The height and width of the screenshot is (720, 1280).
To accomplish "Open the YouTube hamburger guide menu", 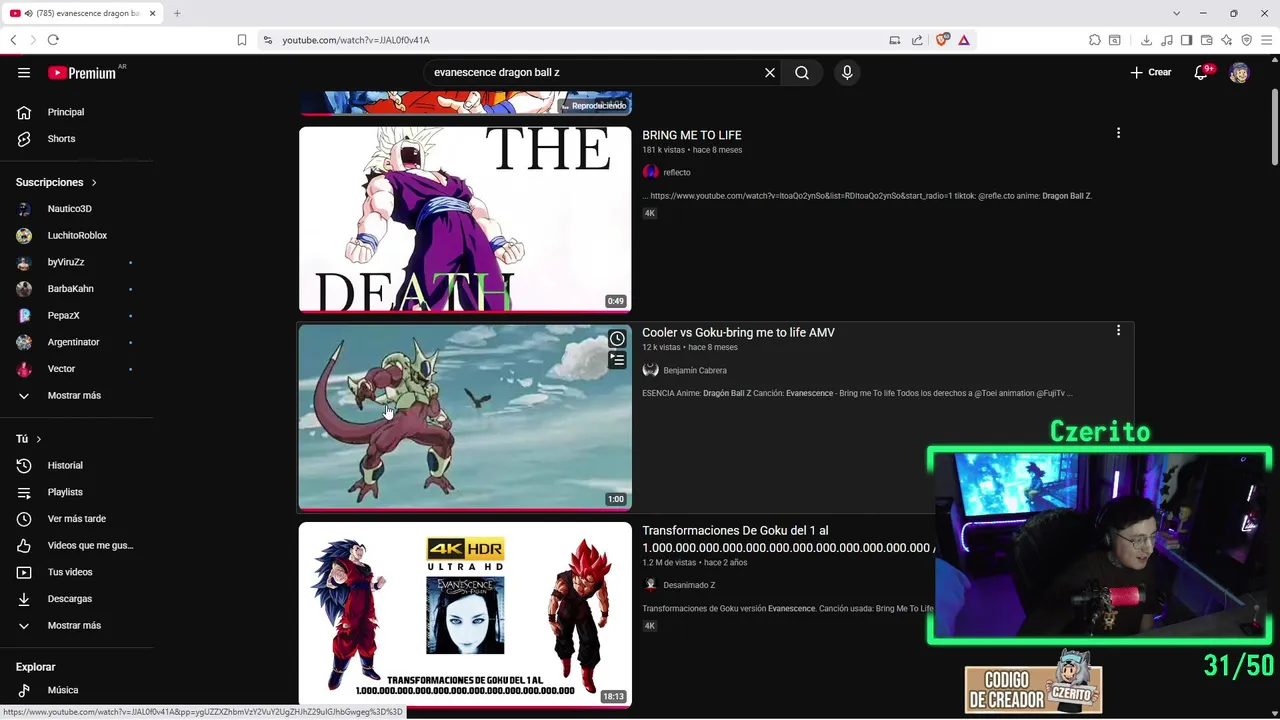I will (24, 72).
